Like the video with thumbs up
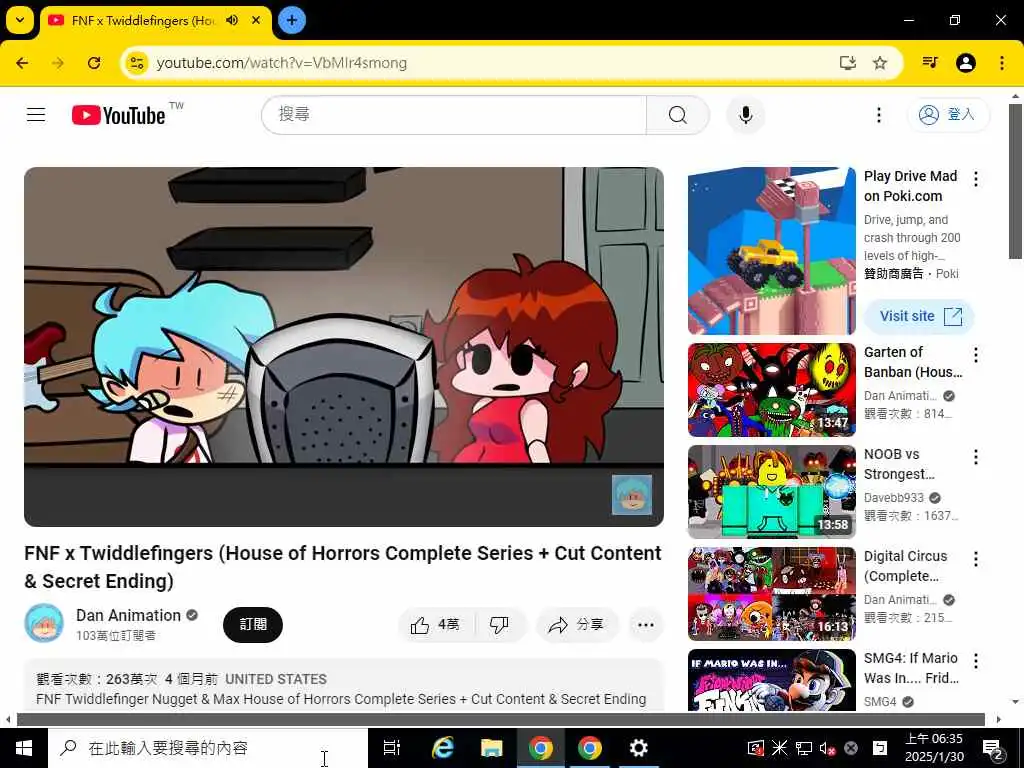Viewport: 1024px width, 768px height. point(436,625)
